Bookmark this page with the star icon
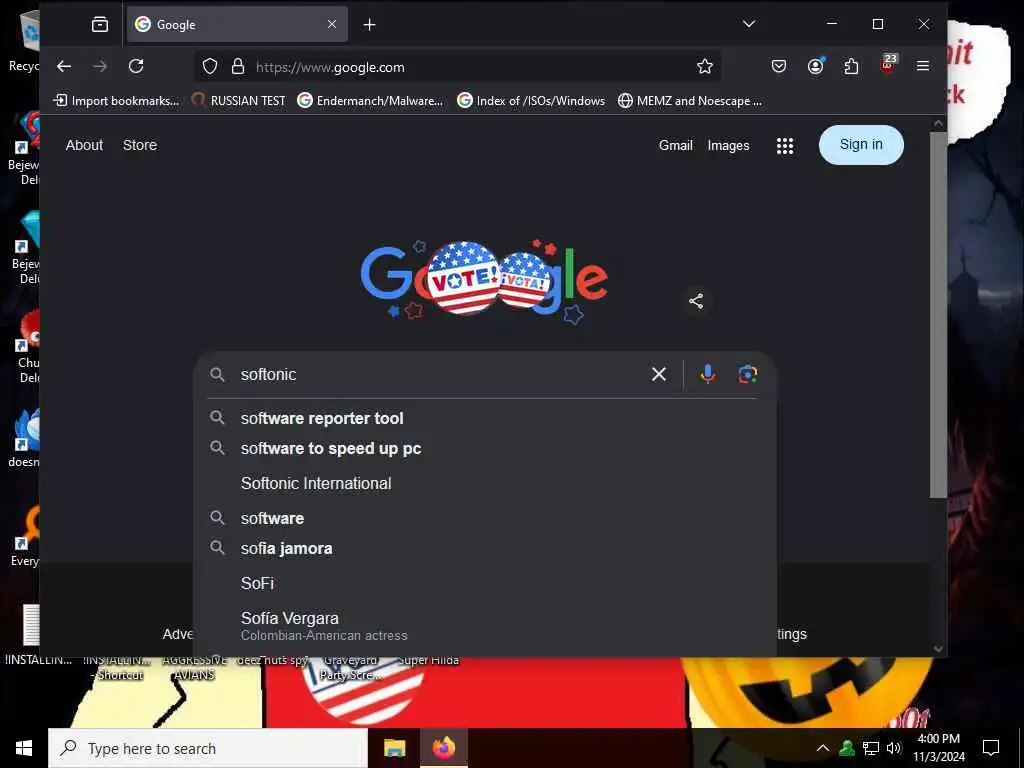This screenshot has height=768, width=1024. click(x=705, y=66)
